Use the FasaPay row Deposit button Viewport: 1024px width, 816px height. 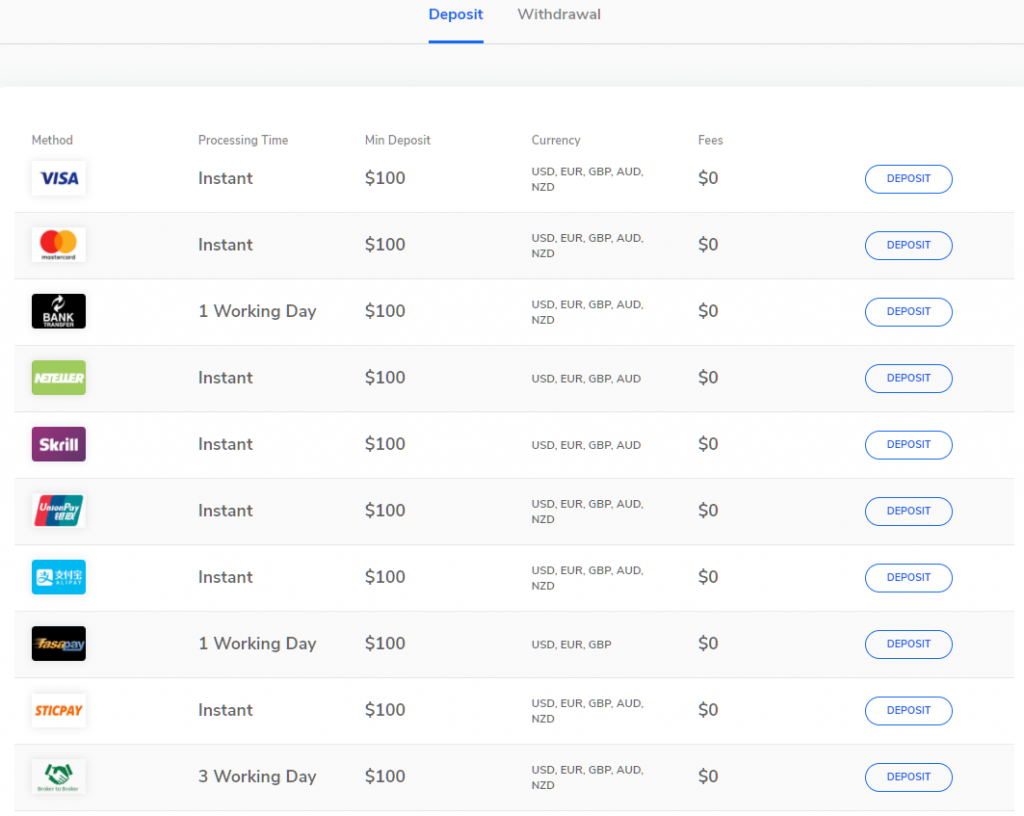point(908,644)
